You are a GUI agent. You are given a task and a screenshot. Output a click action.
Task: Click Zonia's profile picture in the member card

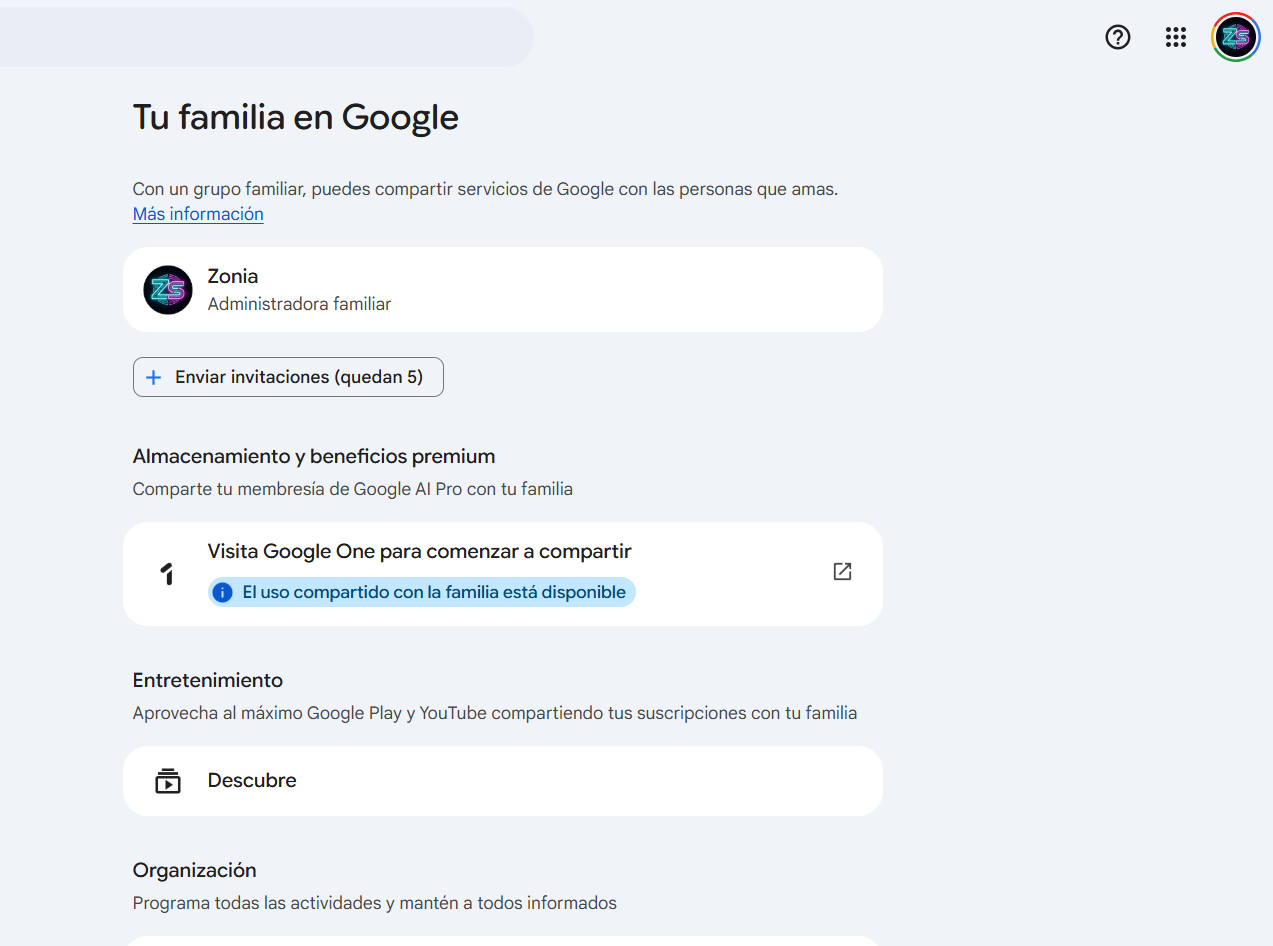tap(168, 289)
